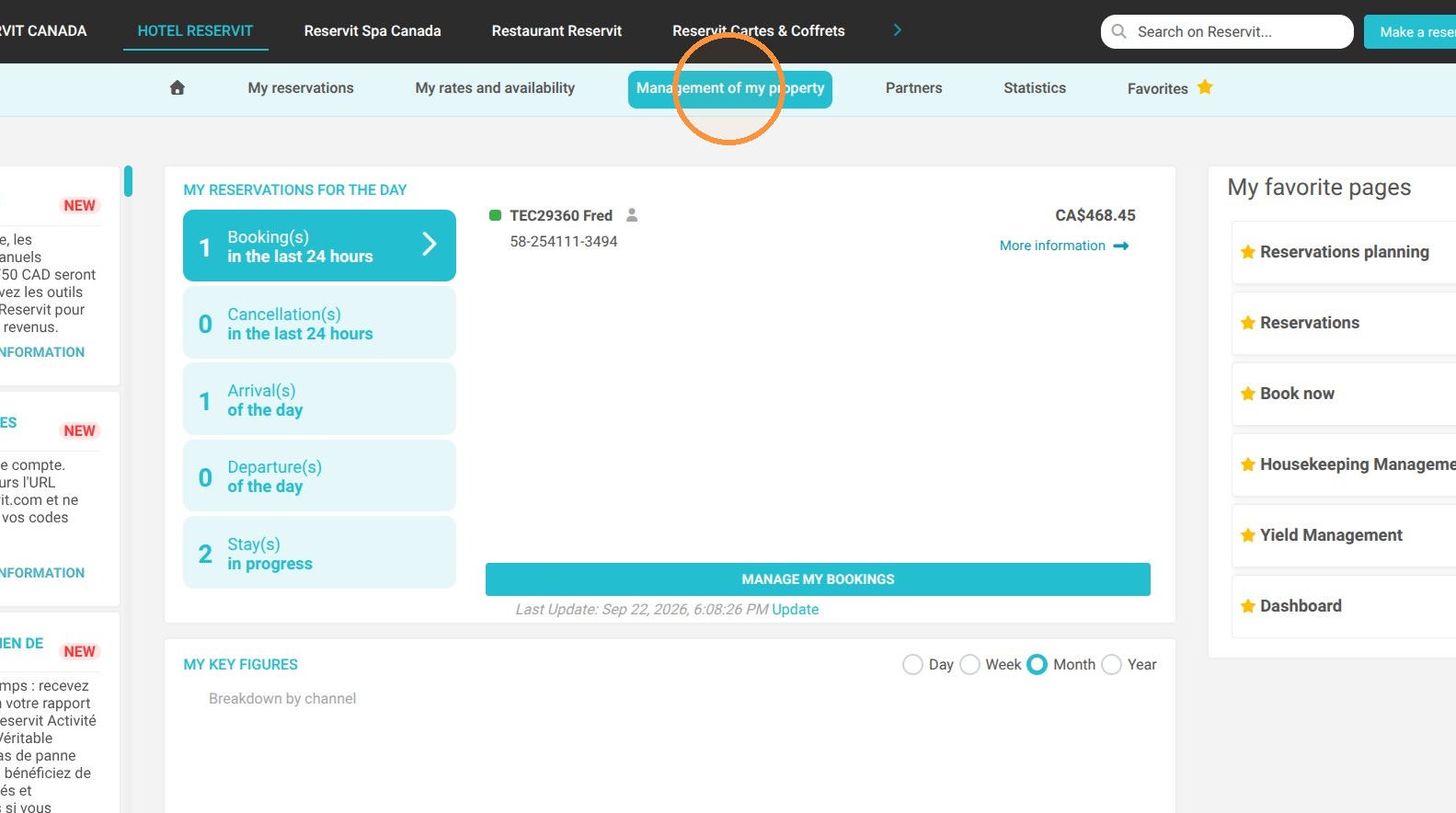Click the Make a reservation button

1410,31
